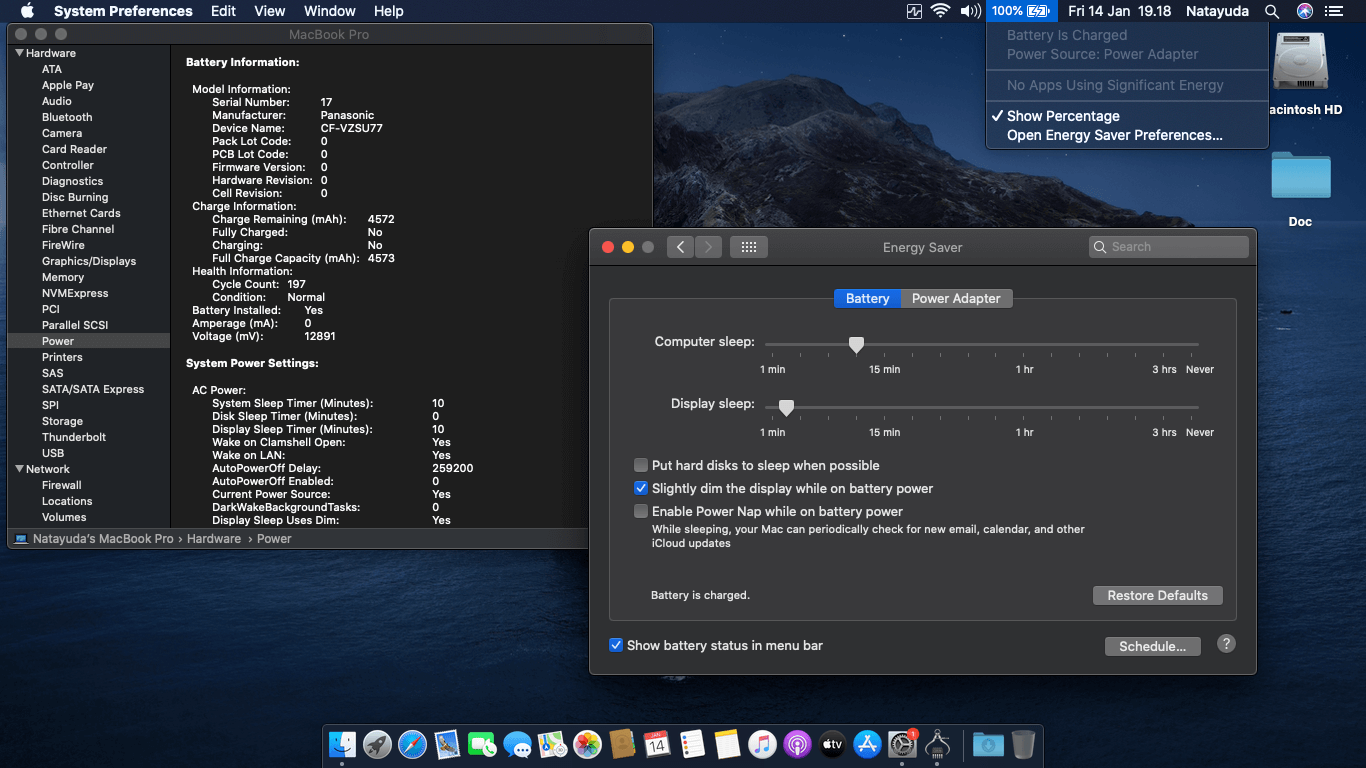Uncheck Slightly dim the display on battery

tap(641, 488)
